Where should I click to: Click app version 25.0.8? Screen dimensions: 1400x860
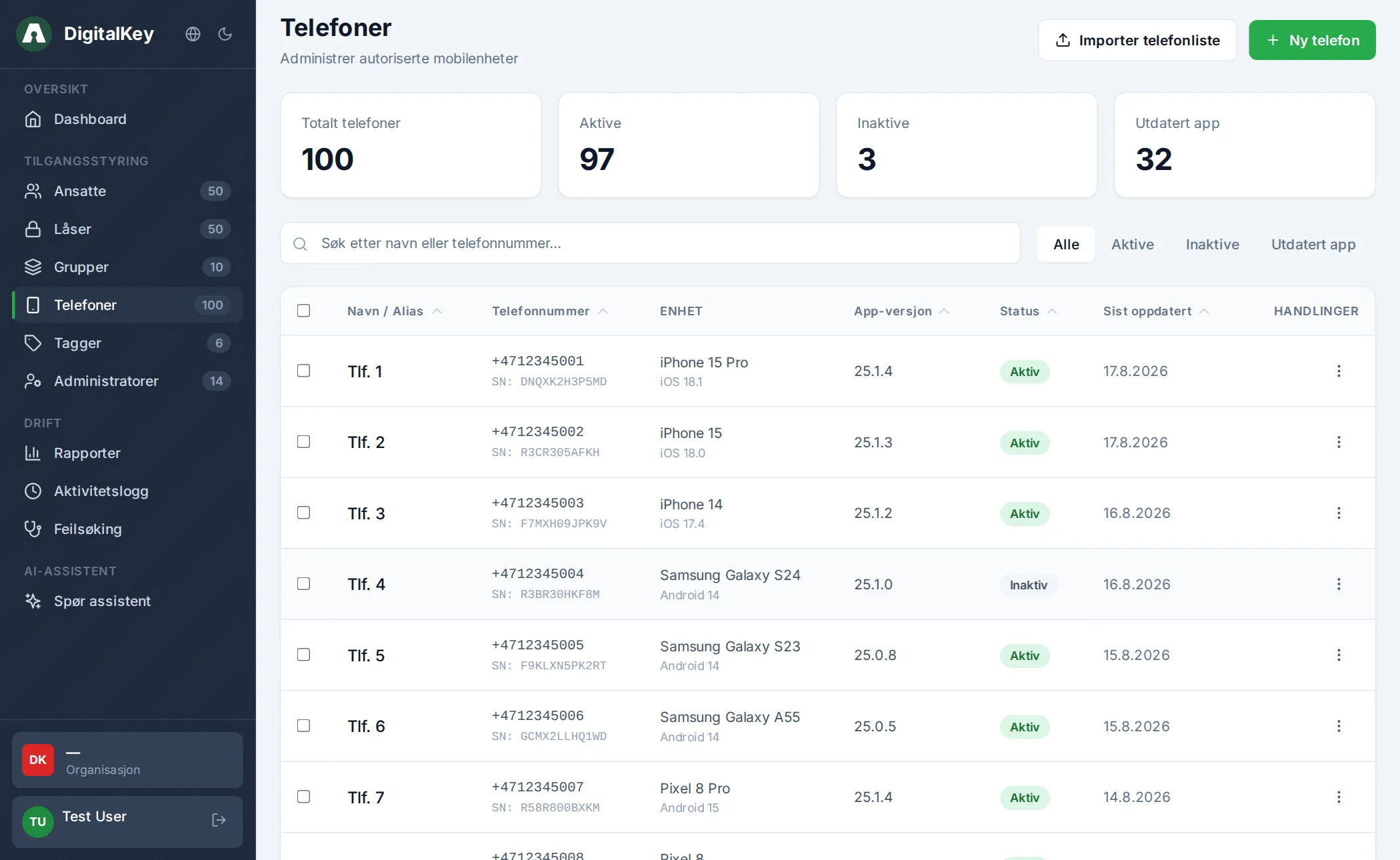pyautogui.click(x=875, y=655)
